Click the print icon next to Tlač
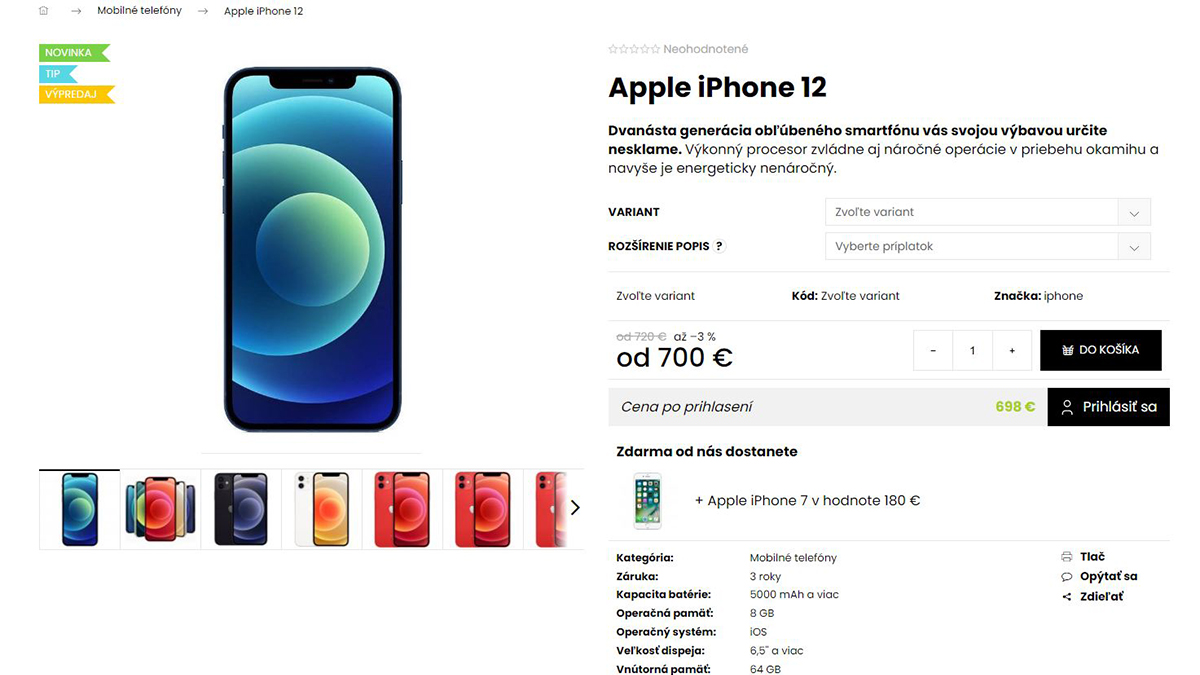Screen dimensions: 1200x675 click(1067, 557)
